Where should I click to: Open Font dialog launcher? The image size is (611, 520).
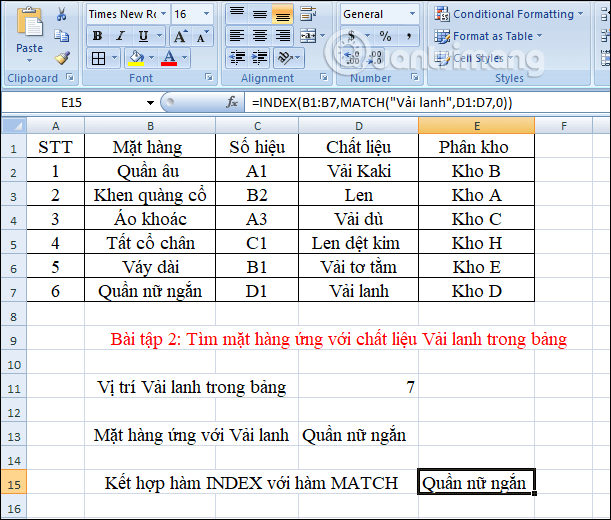209,77
